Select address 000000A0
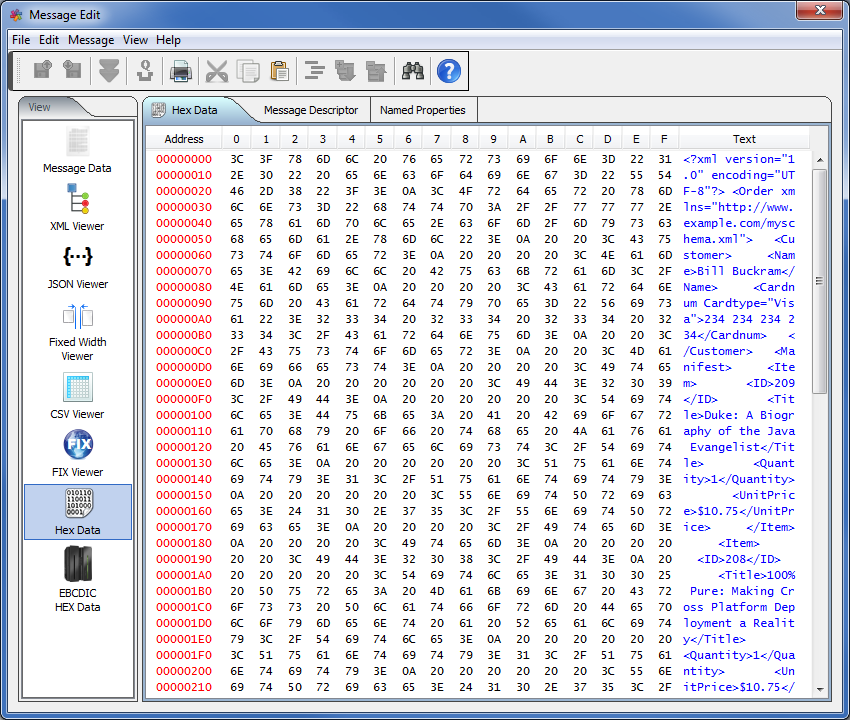The height and width of the screenshot is (720, 850). 184,319
